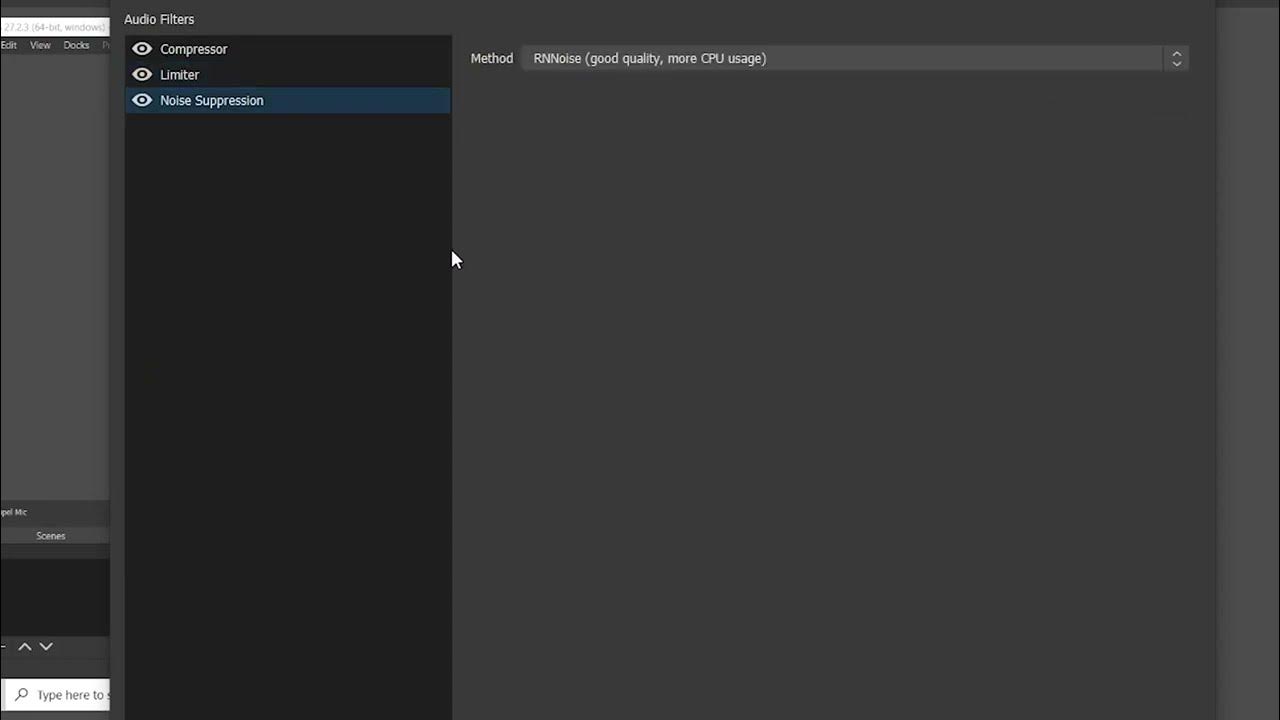Move scene up with the up arrow
The height and width of the screenshot is (720, 1280).
coord(25,647)
